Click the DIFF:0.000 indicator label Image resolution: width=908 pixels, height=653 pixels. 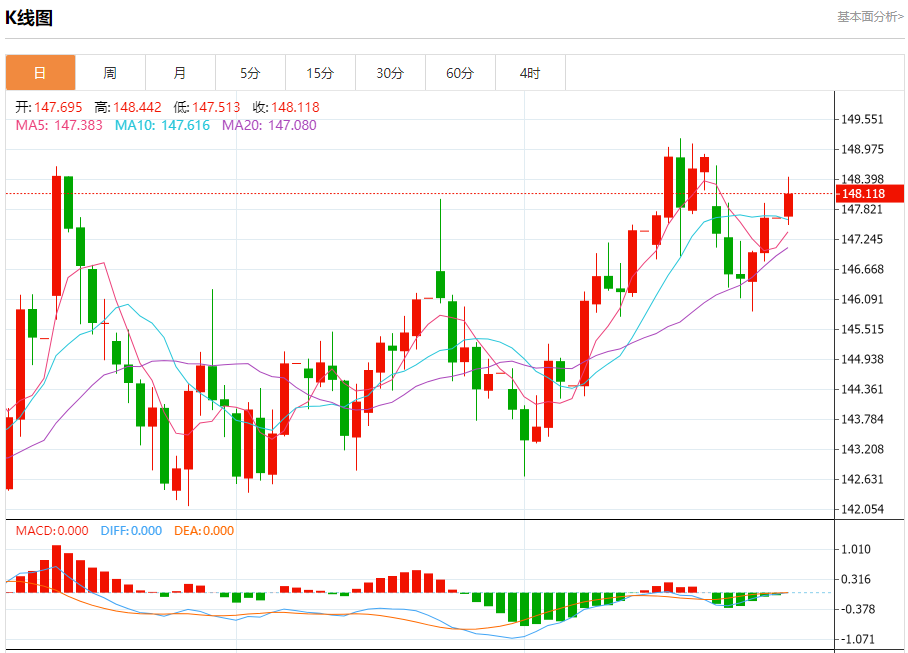(131, 531)
